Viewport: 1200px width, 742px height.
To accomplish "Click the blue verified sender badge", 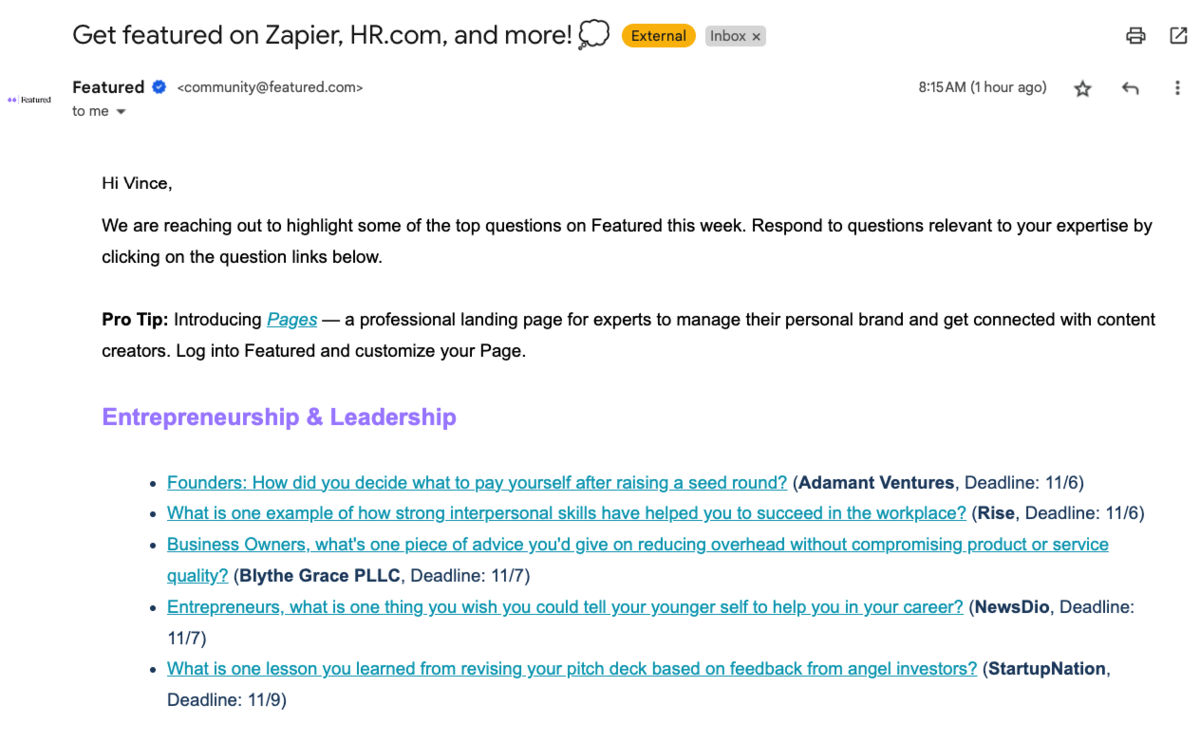I will coord(159,87).
